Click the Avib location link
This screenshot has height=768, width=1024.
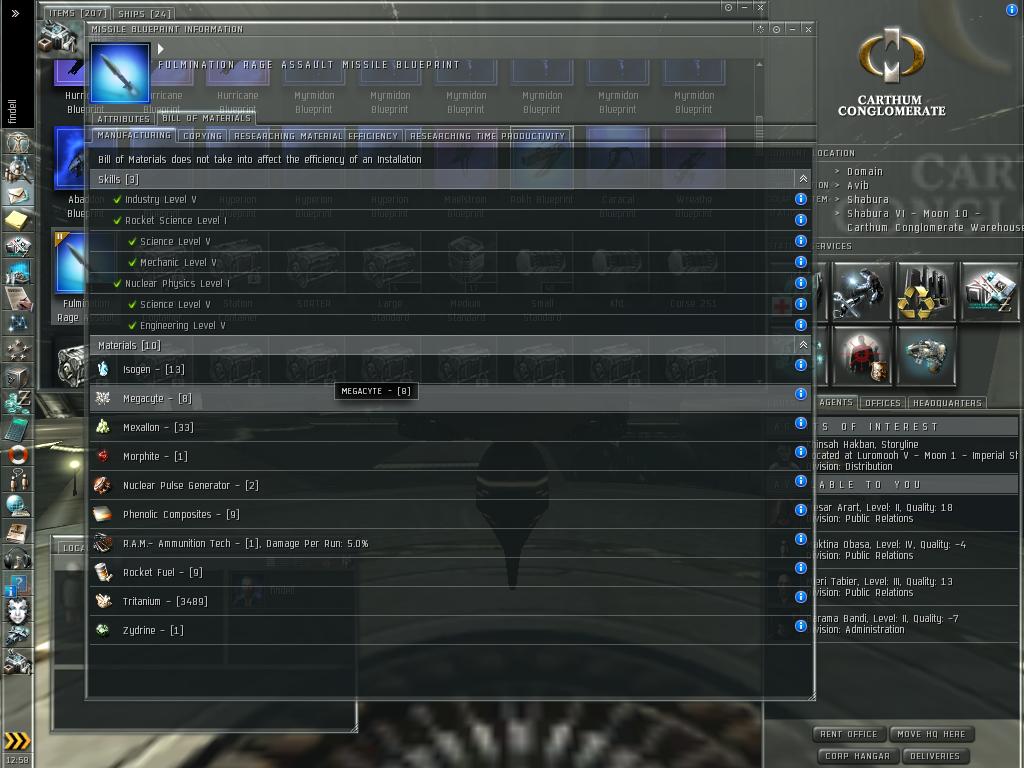[857, 185]
